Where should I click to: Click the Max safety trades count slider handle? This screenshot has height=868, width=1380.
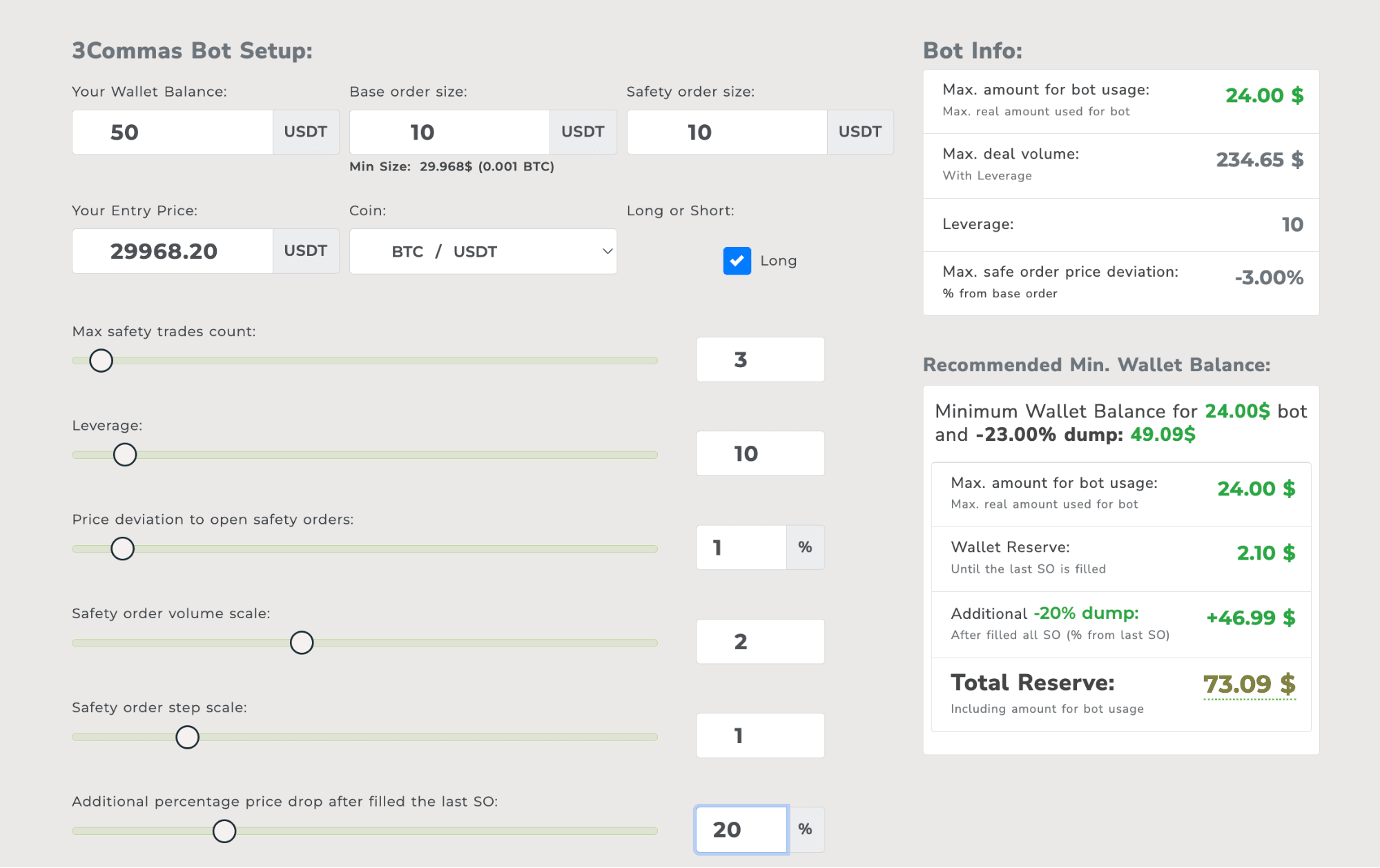click(101, 360)
